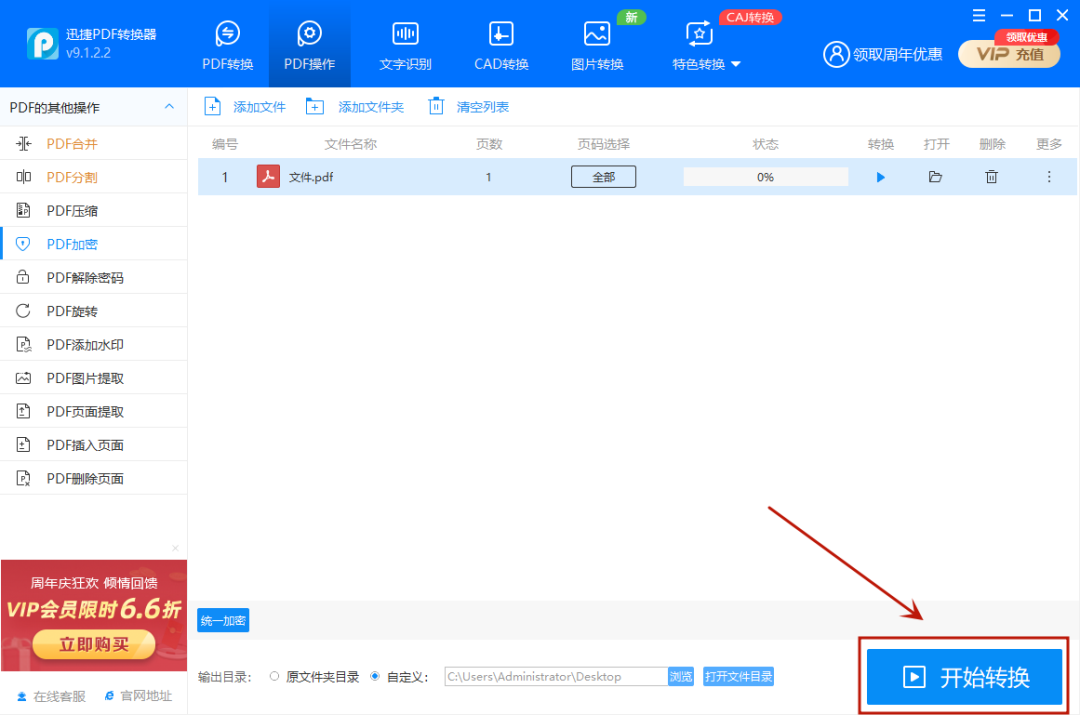
Task: Click the 添加文件夹 toolbar button
Action: click(355, 107)
